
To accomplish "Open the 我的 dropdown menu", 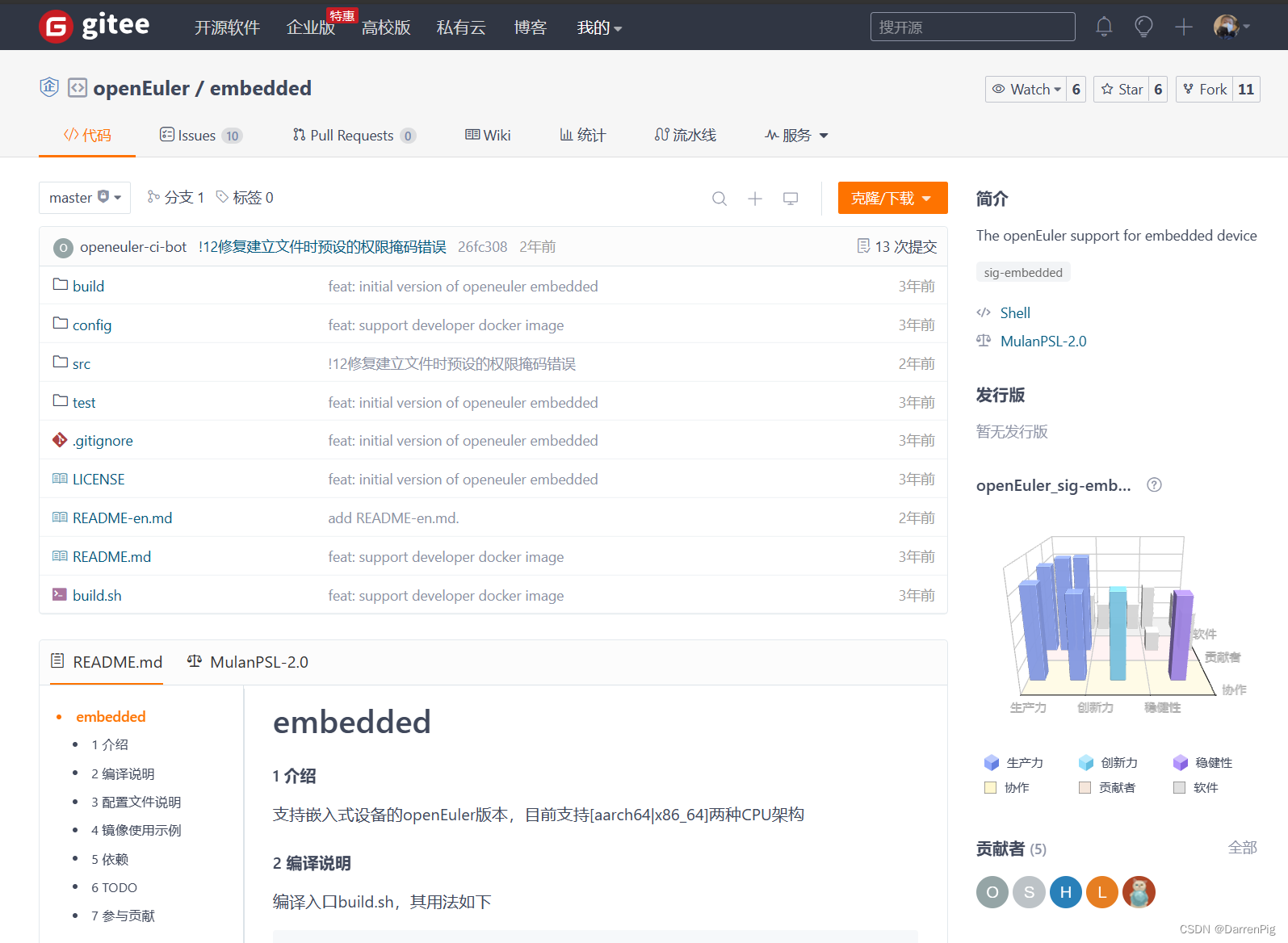I will tap(599, 27).
